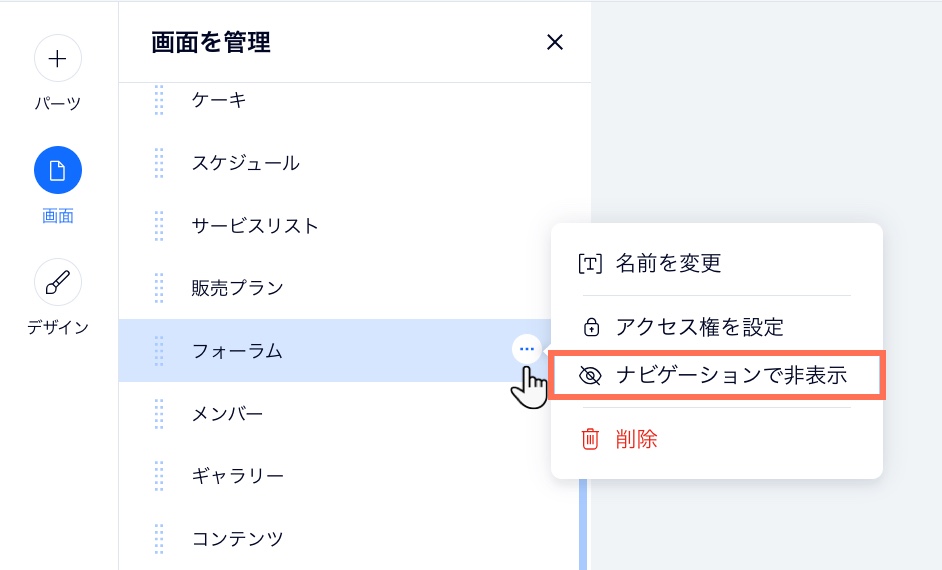Image resolution: width=942 pixels, height=570 pixels.
Task: Select the ケーキ page in list
Action: coord(219,100)
